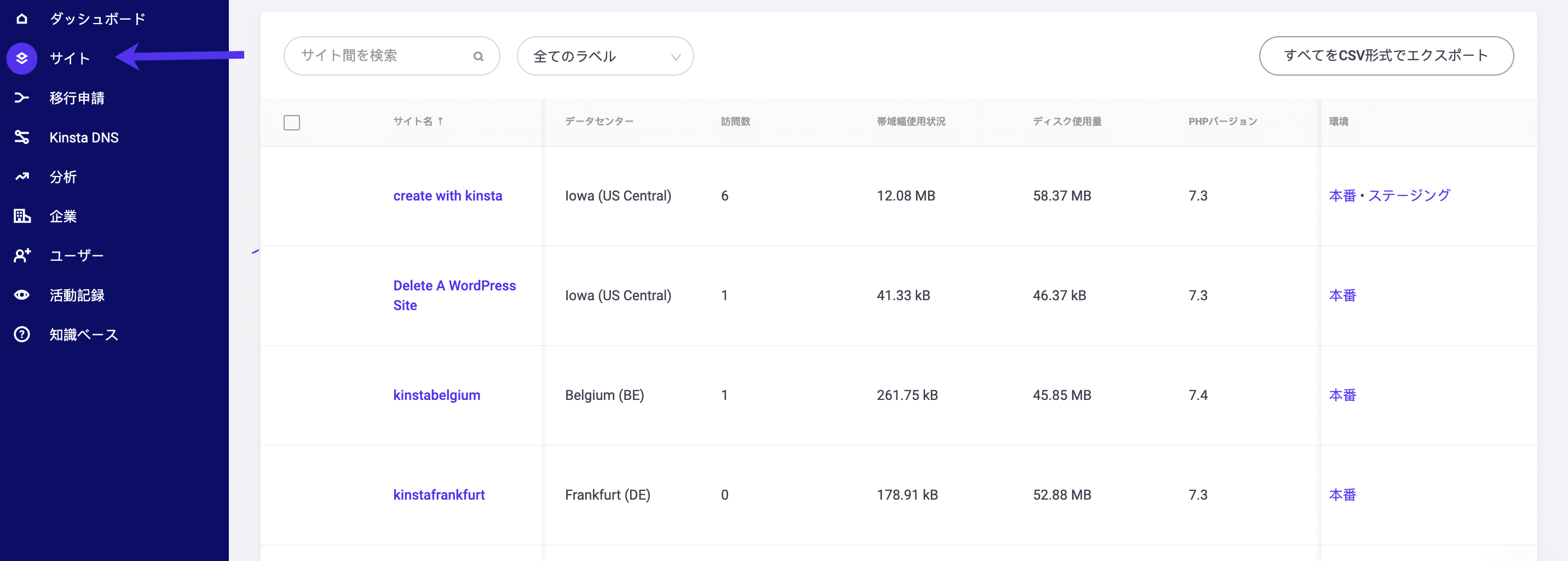This screenshot has width=1568, height=561.
Task: Open 活動記録 via the eye icon
Action: (x=21, y=295)
